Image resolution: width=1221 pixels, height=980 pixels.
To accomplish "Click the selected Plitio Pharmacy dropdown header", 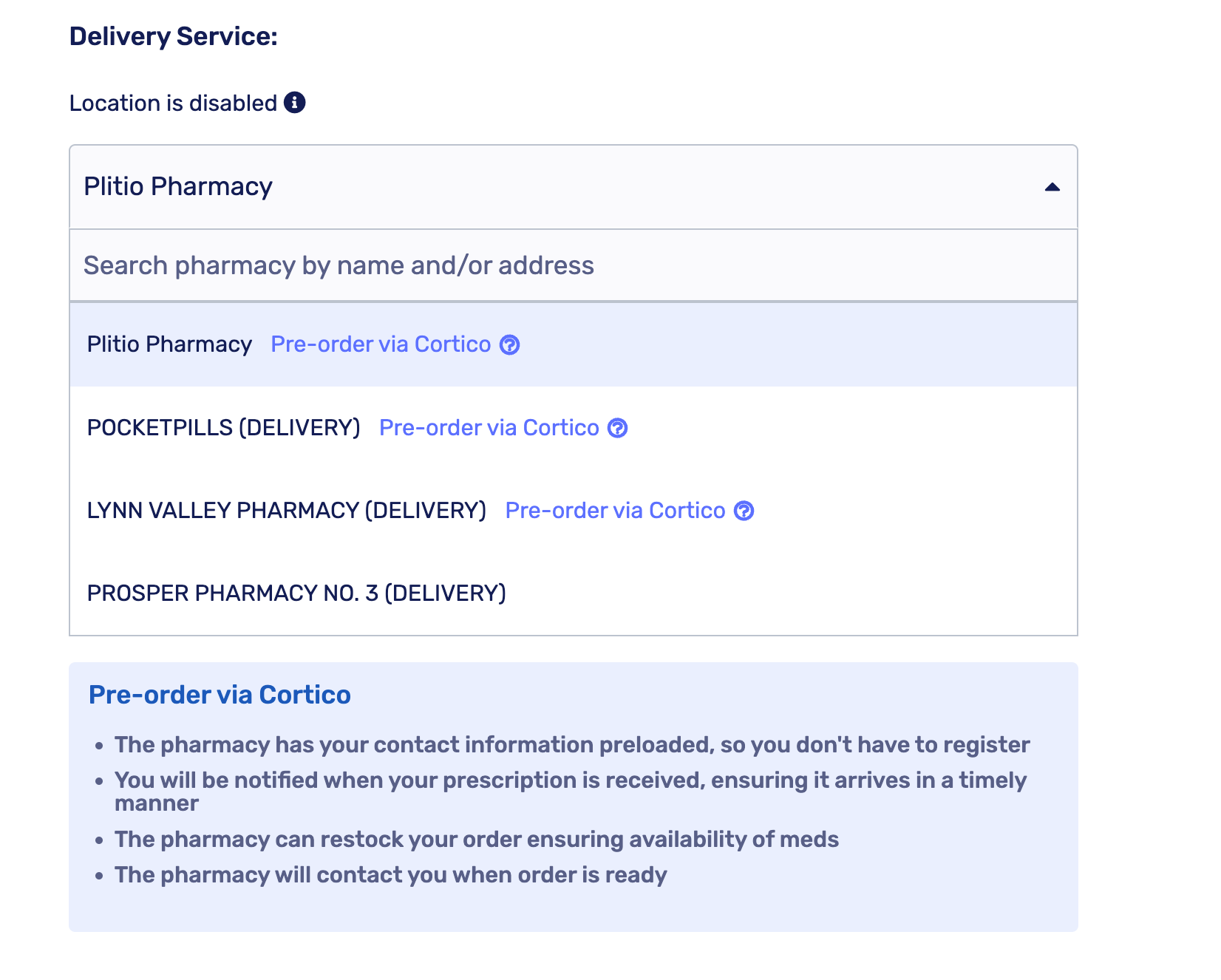I will pyautogui.click(x=517, y=187).
